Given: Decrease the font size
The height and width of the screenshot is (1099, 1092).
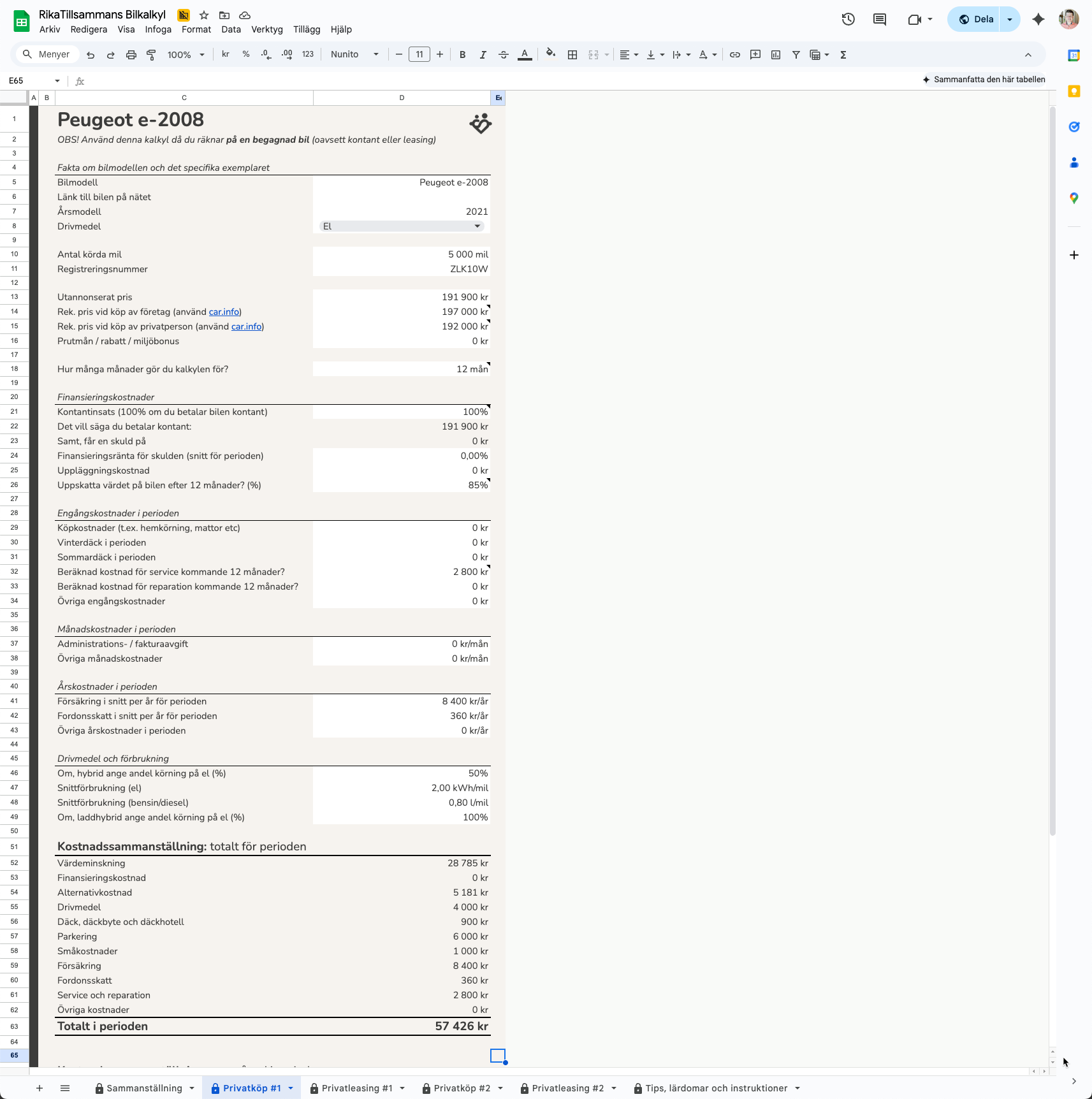Looking at the screenshot, I should [x=399, y=55].
